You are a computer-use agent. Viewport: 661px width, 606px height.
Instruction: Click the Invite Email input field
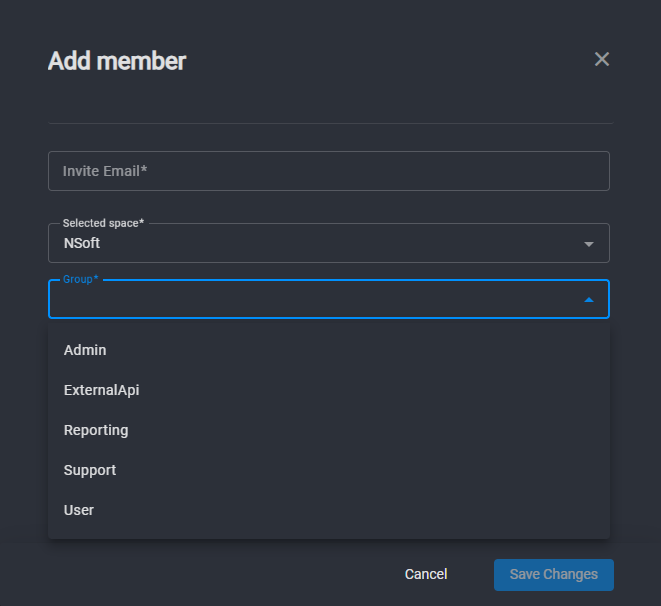(329, 171)
